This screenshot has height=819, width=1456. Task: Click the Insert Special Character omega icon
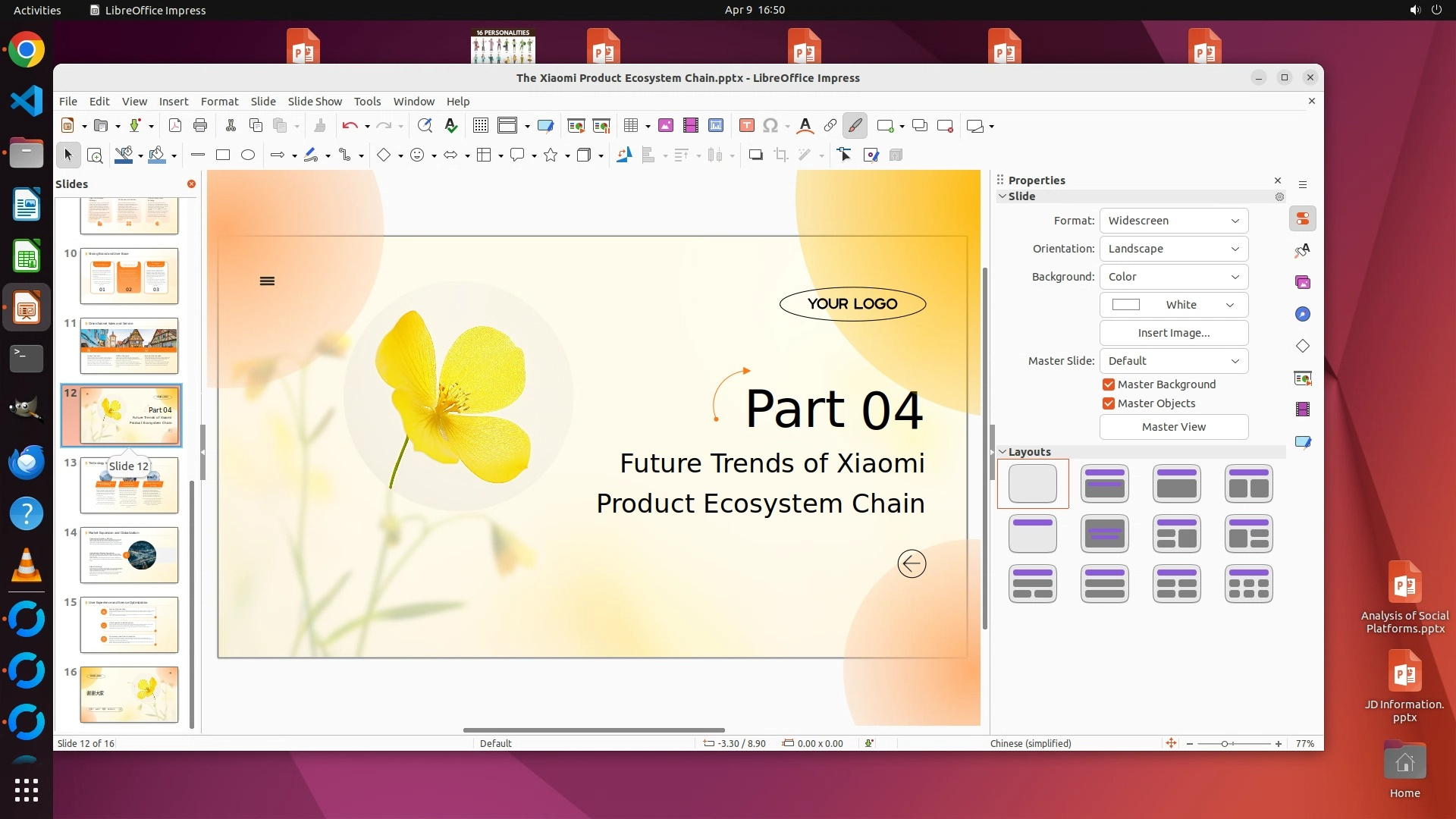tap(770, 126)
